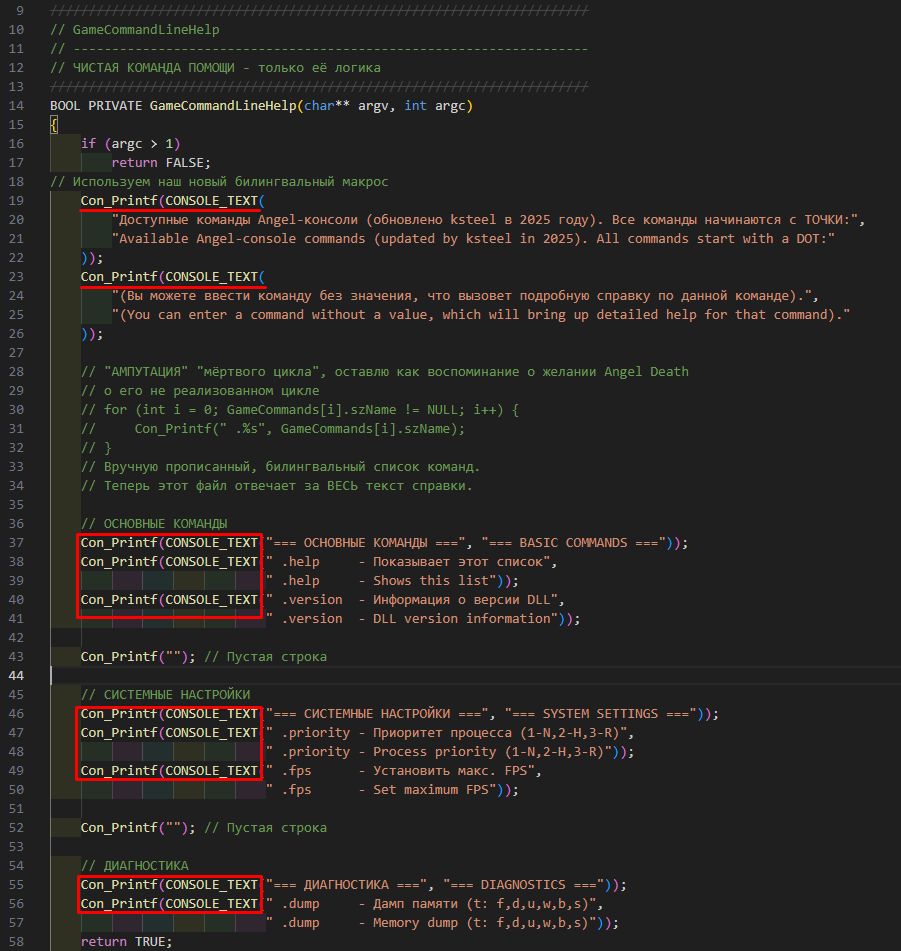Click line number 58 in the gutter
Screen dimensions: 901x951
click(16, 942)
